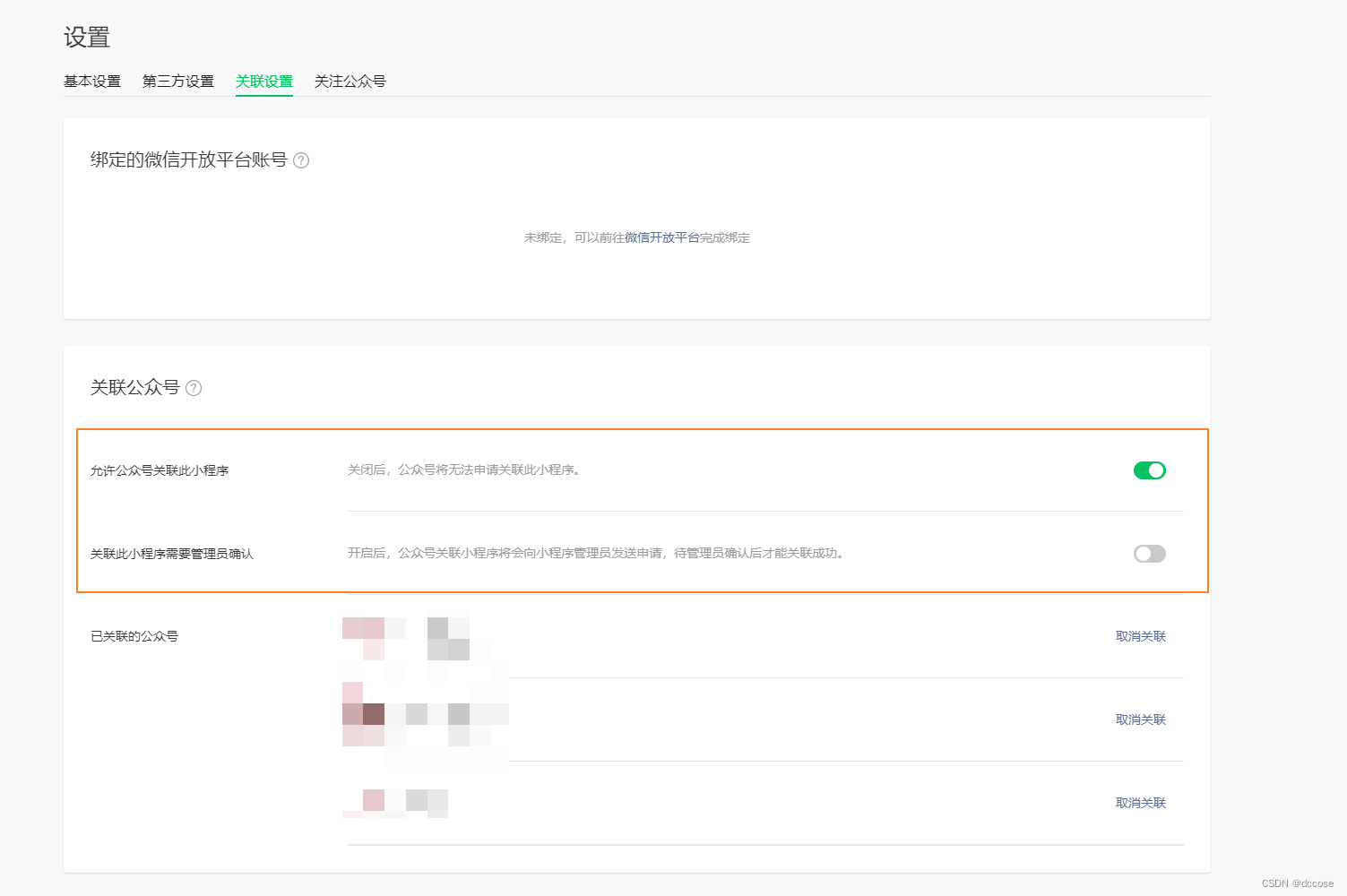
Task: Open the 基本设置 tab
Action: click(92, 82)
